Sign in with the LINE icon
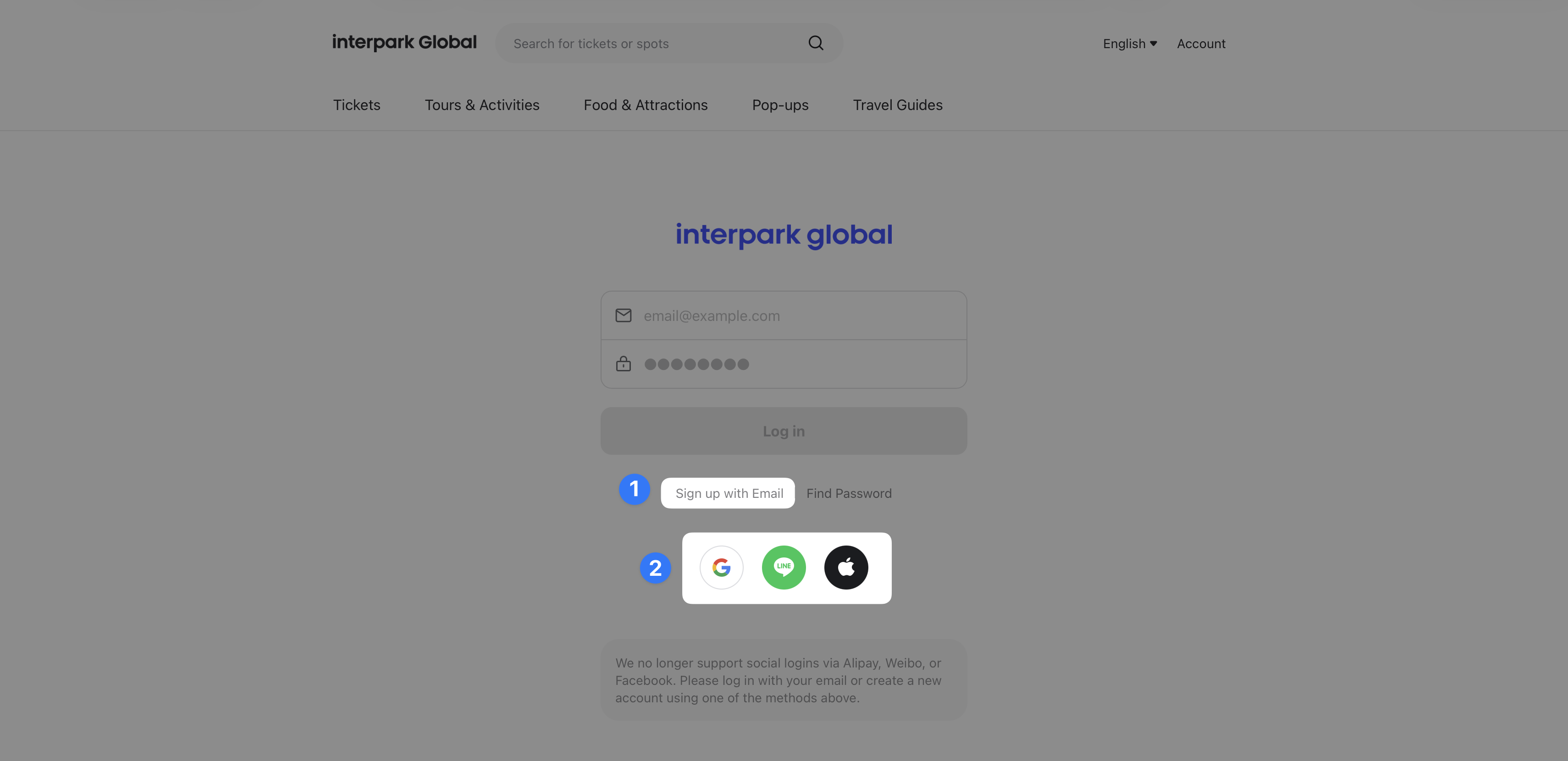The width and height of the screenshot is (1568, 761). (784, 568)
